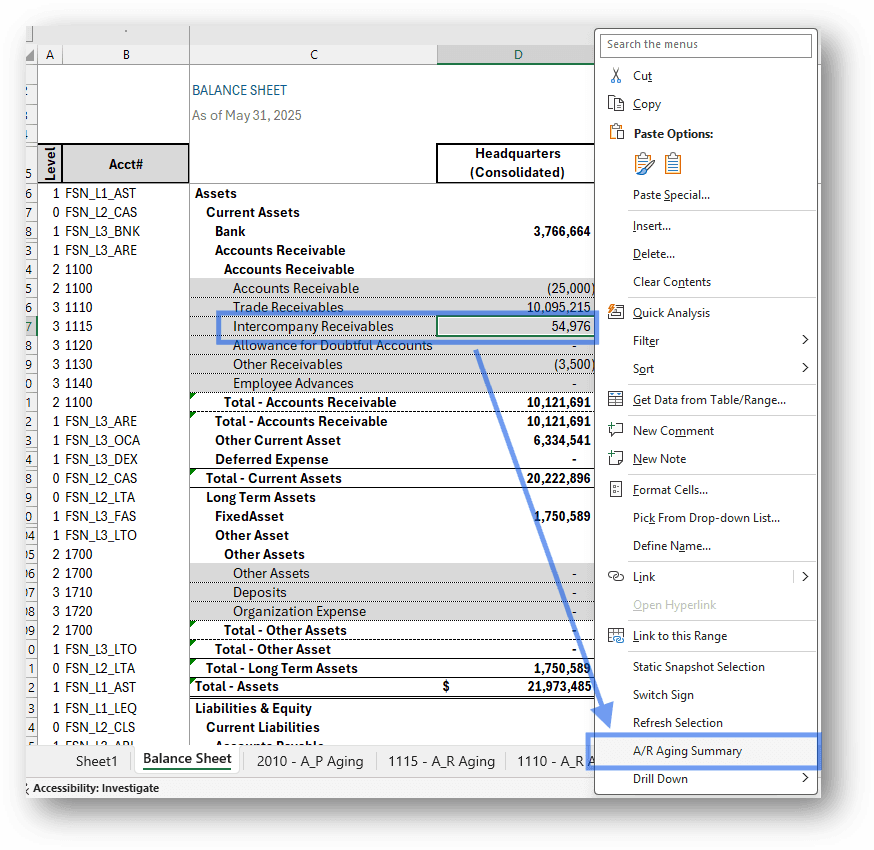Expand the Sort submenu arrow
This screenshot has width=874, height=850.
[804, 367]
